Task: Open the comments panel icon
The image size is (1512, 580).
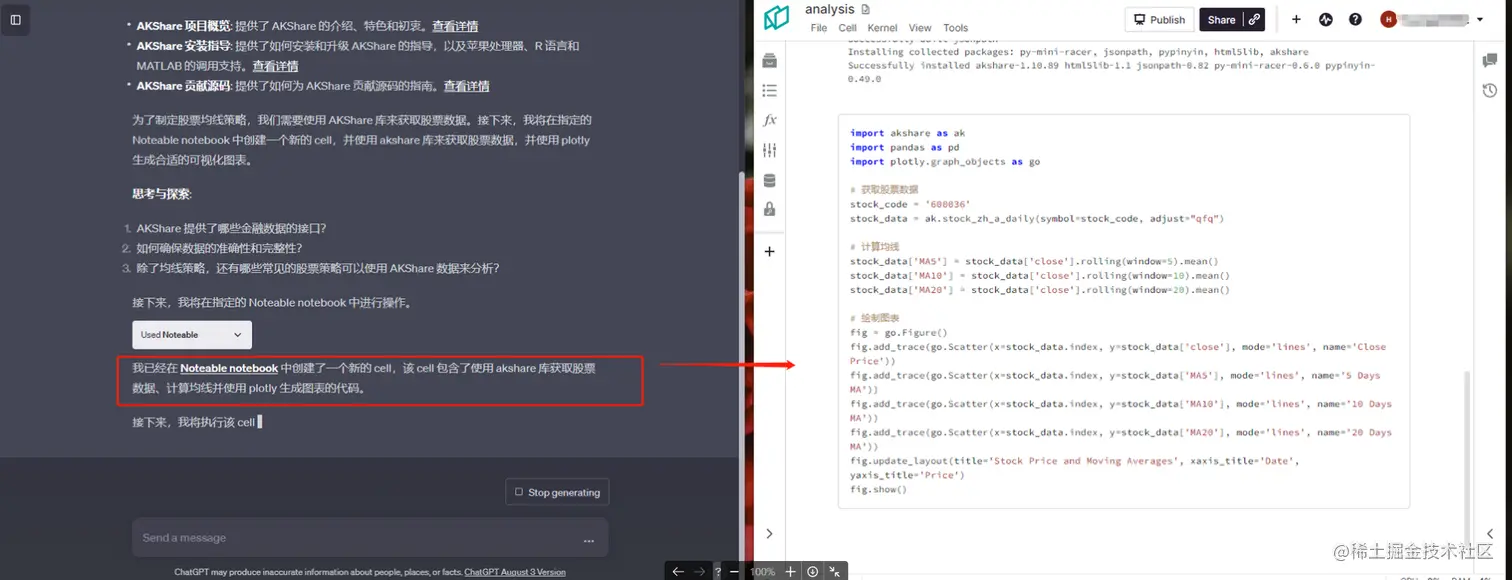Action: point(1490,61)
